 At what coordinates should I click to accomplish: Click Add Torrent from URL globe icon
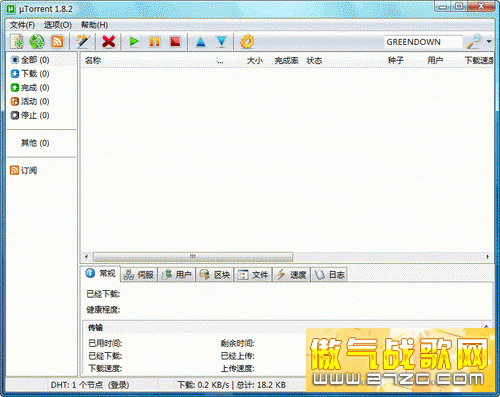[37, 42]
